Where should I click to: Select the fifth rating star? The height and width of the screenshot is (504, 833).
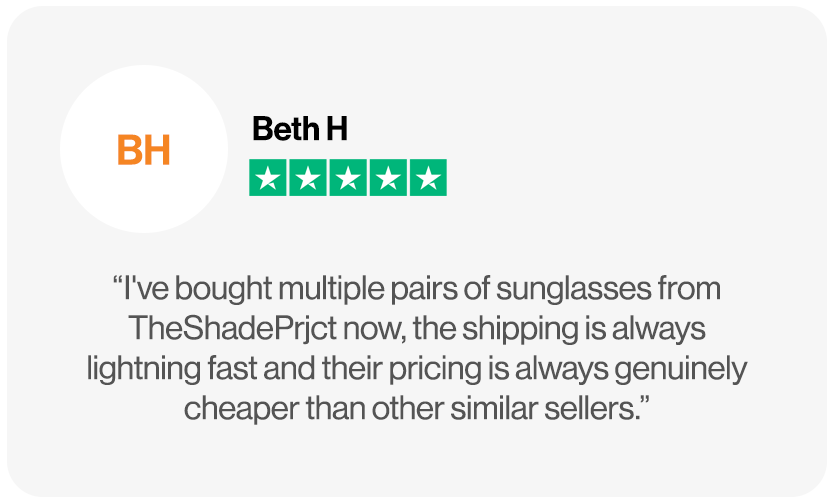pos(427,178)
